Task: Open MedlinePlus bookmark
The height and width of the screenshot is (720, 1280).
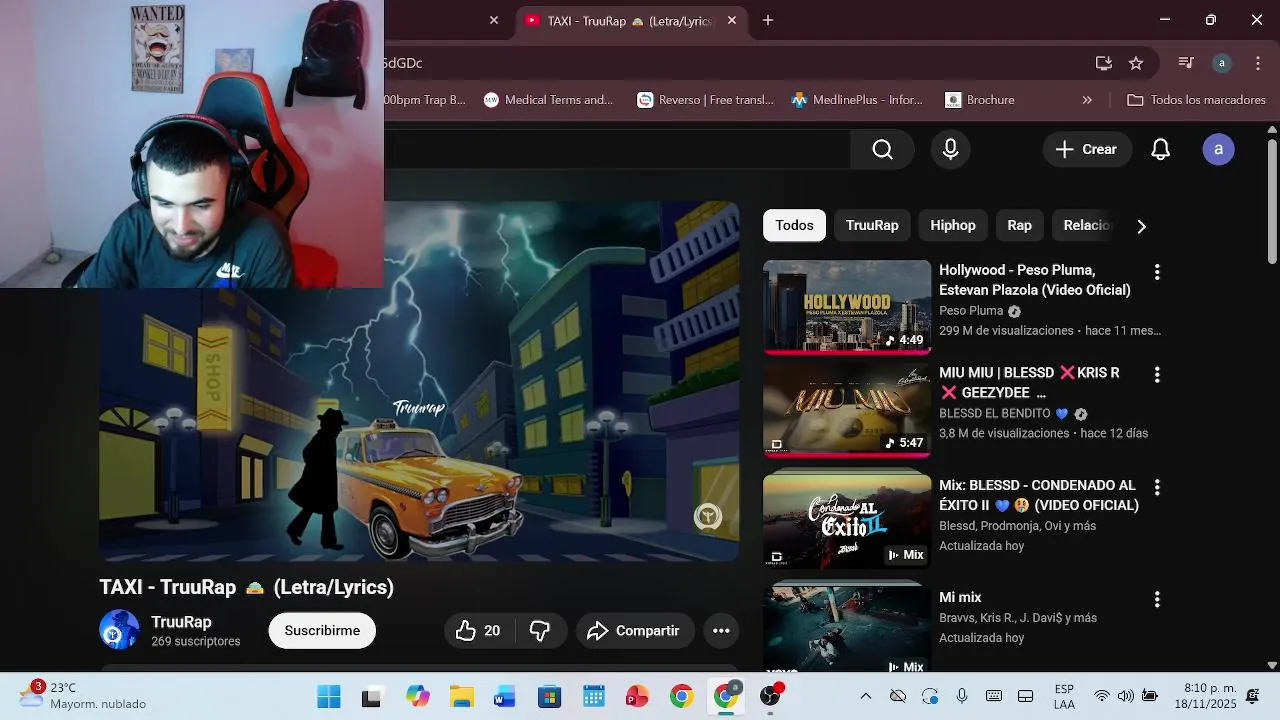Action: pos(857,100)
